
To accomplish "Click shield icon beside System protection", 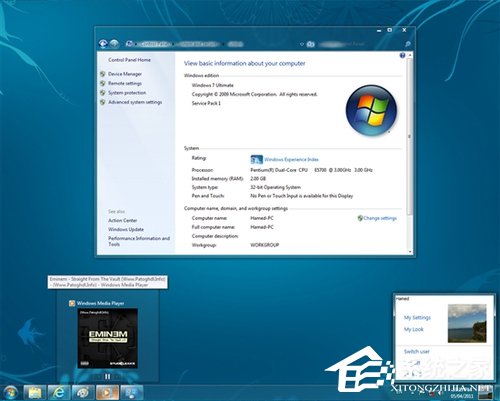I will tap(103, 93).
